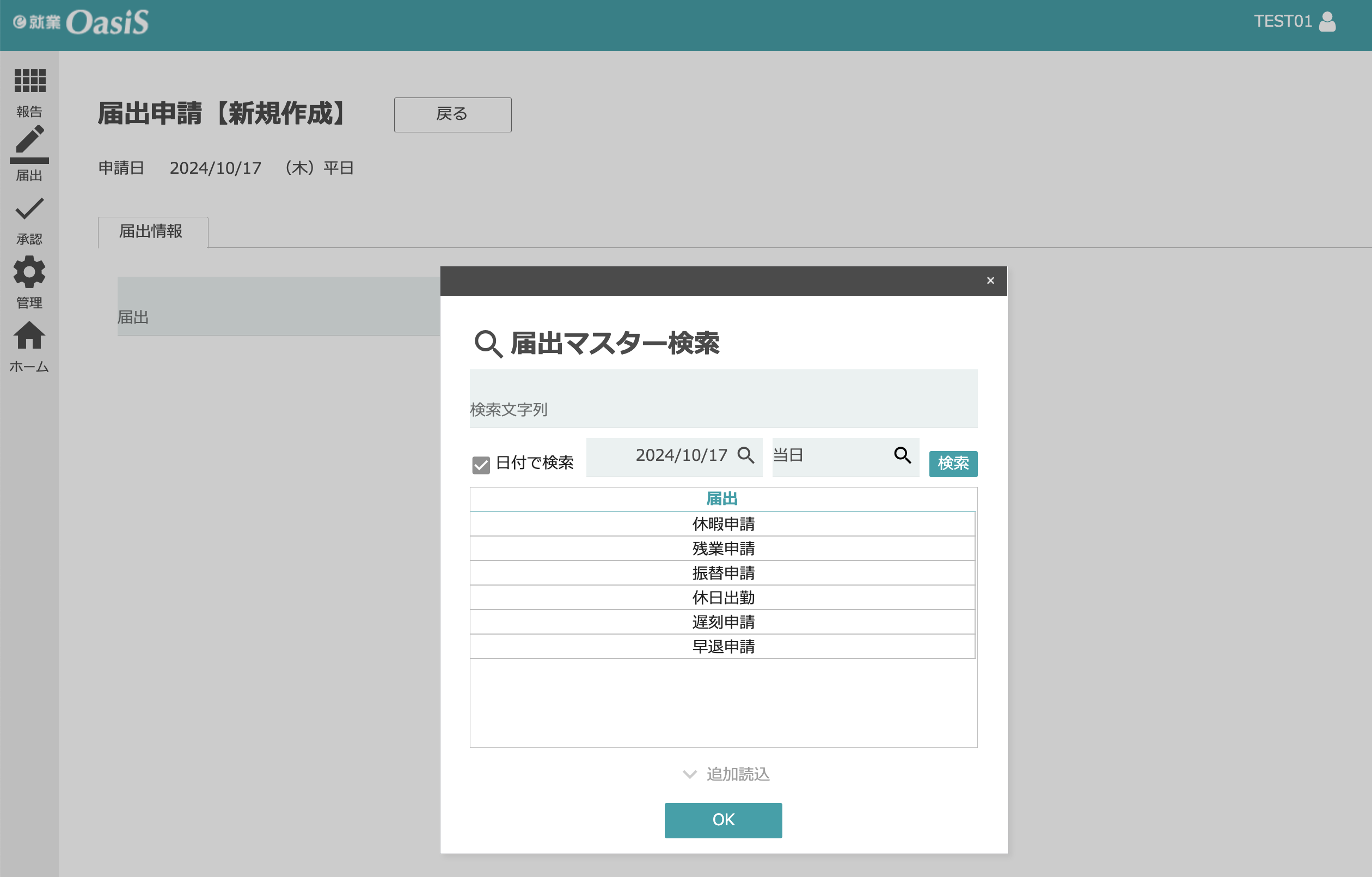Expand 追加読込 to load more results

click(726, 774)
